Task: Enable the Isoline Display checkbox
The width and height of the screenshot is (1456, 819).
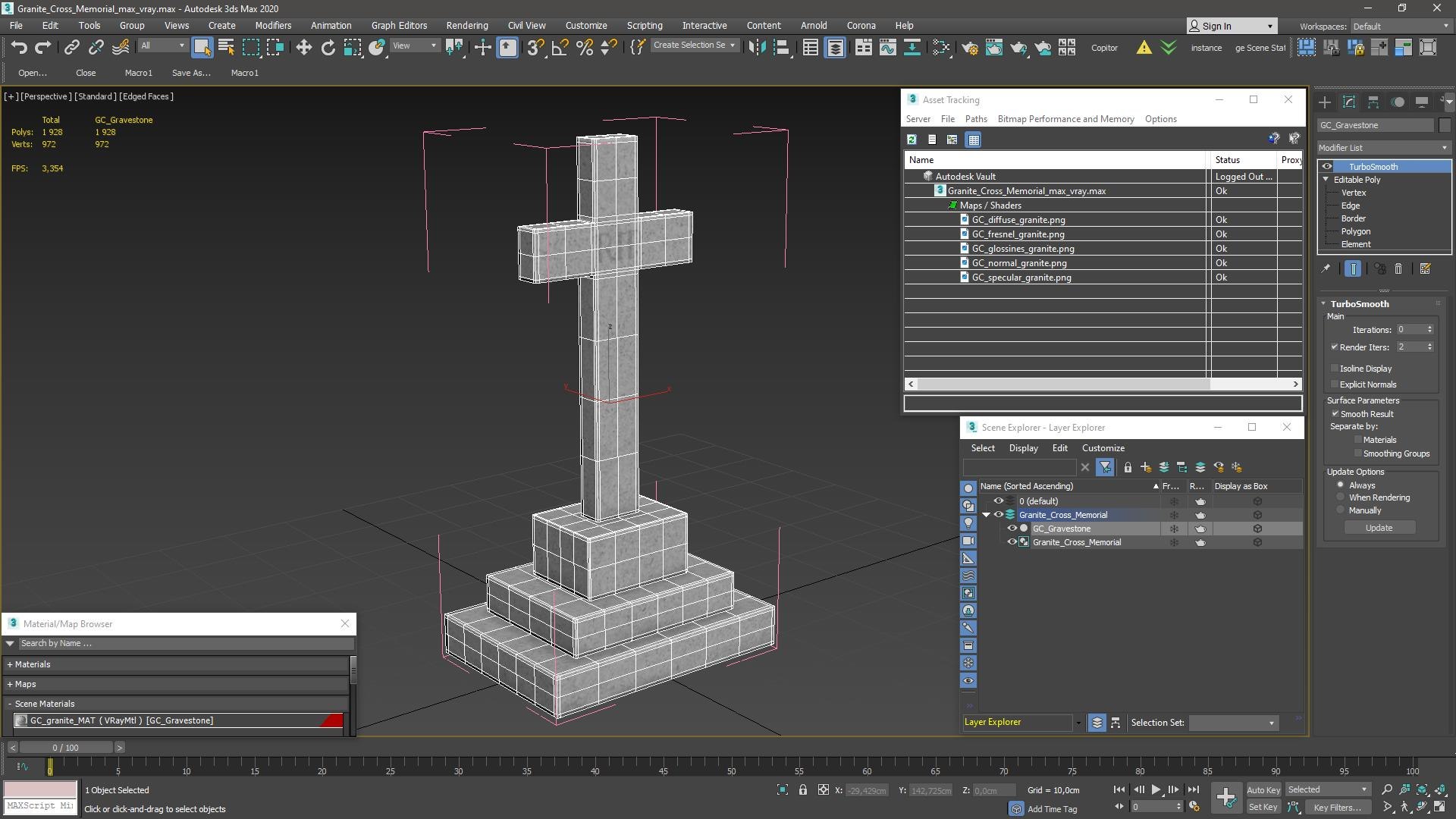Action: [x=1335, y=369]
